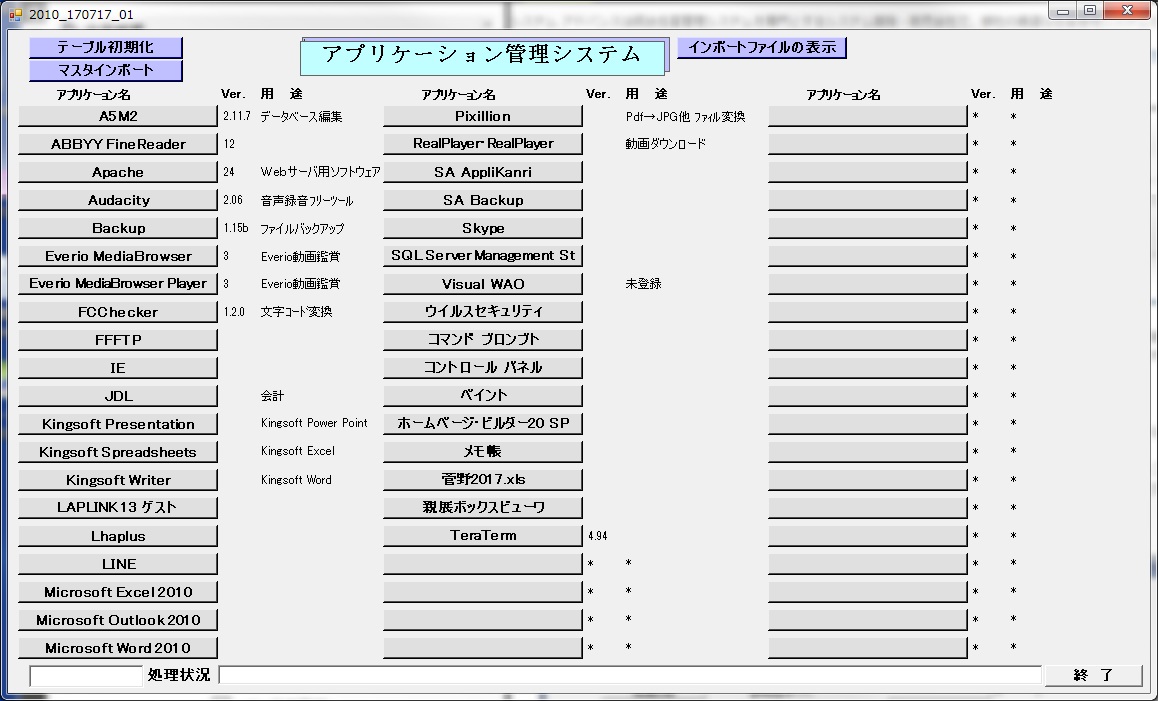The width and height of the screenshot is (1158, 701).
Task: Click the input box left of 処理状況
Action: pyautogui.click(x=86, y=675)
